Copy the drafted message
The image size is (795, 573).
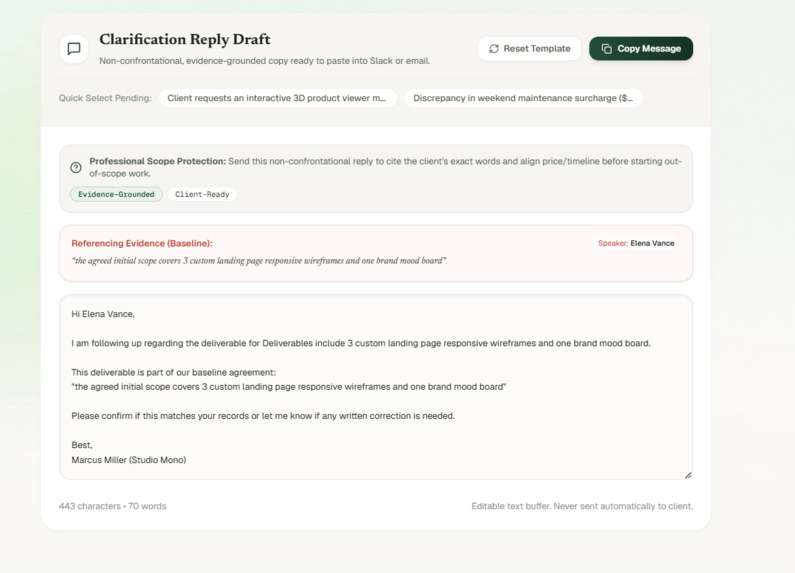pos(641,49)
